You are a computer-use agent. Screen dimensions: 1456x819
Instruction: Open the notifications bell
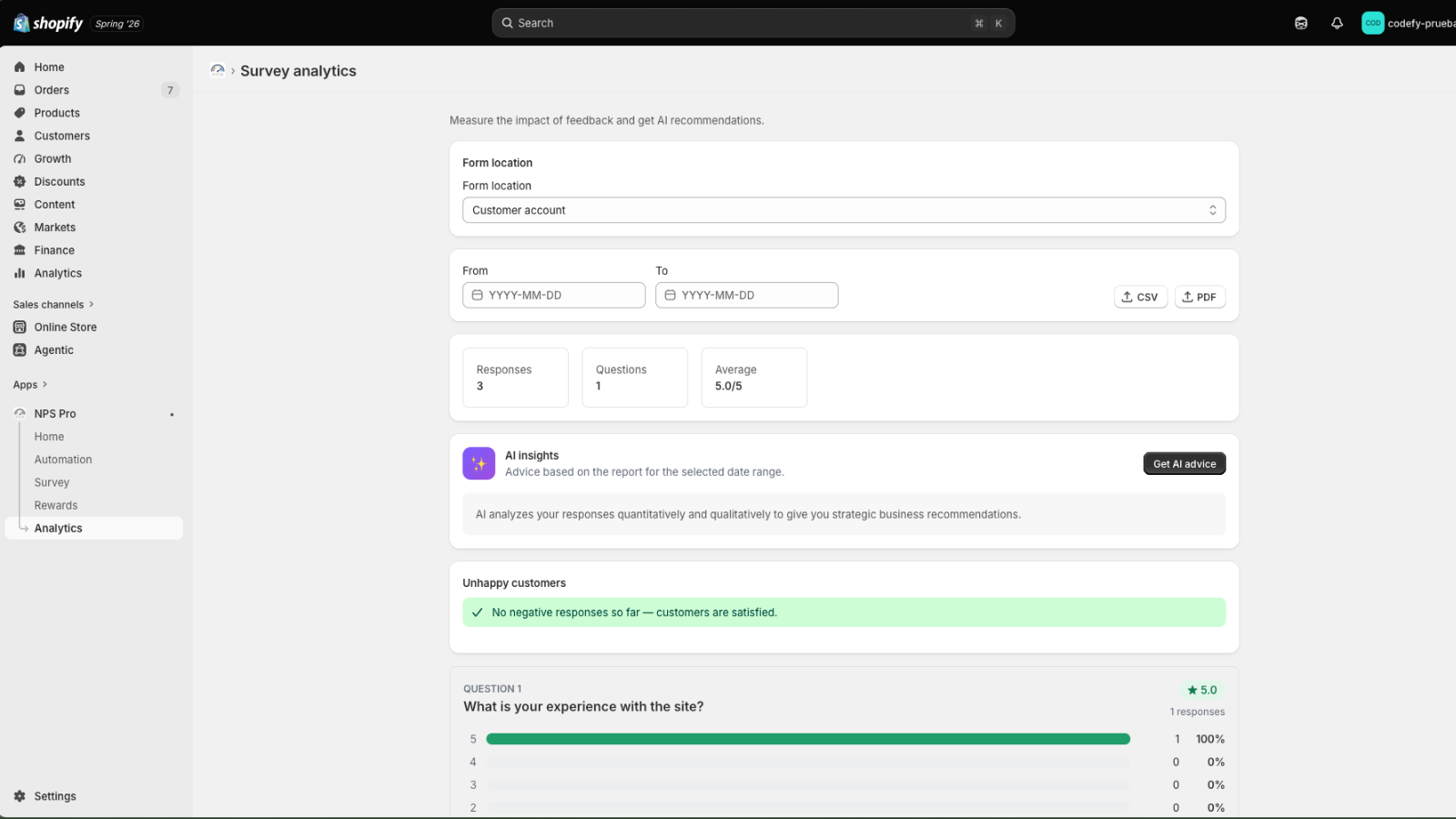(x=1337, y=24)
